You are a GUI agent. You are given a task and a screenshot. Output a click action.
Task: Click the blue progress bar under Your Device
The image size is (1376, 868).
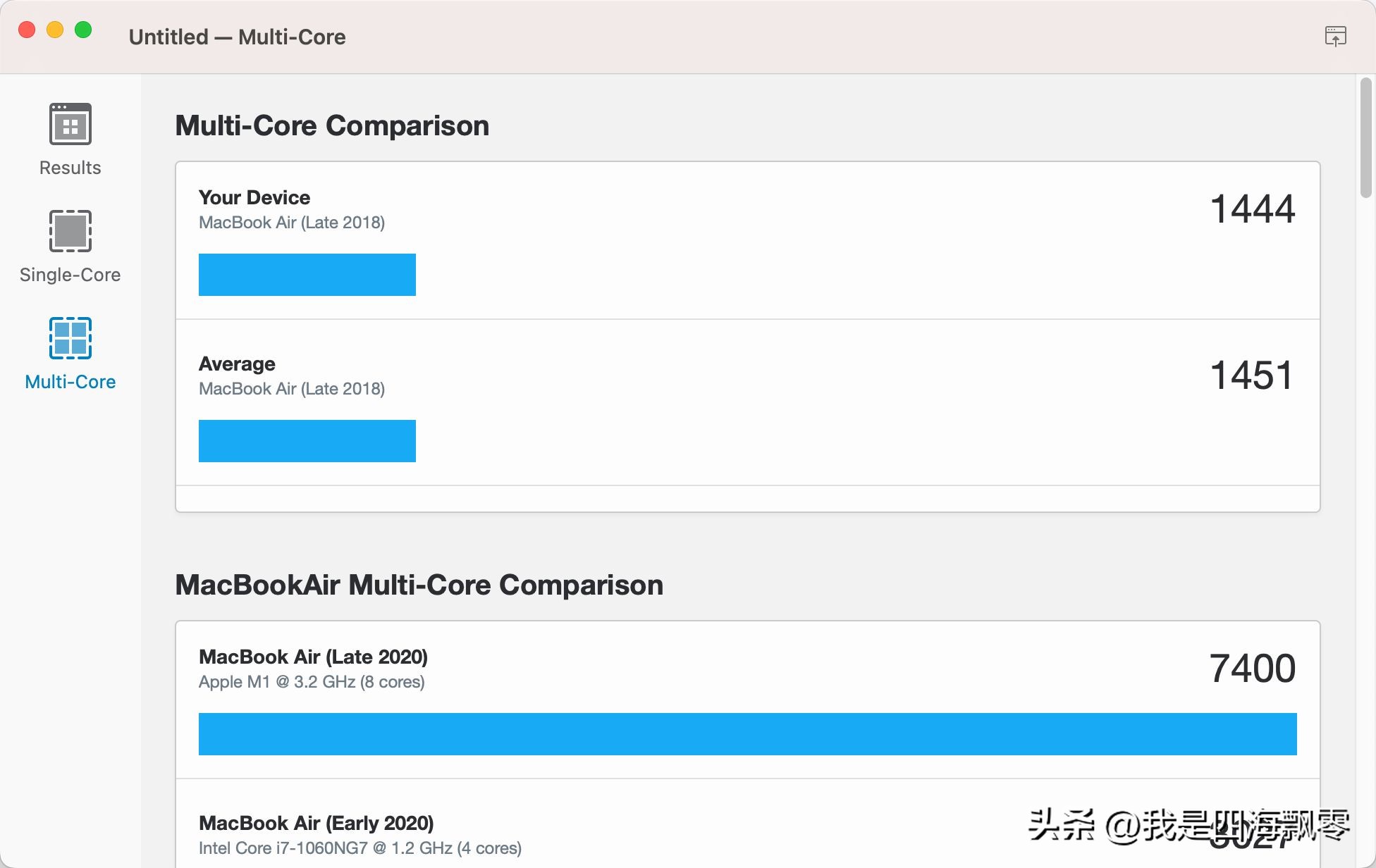[307, 274]
